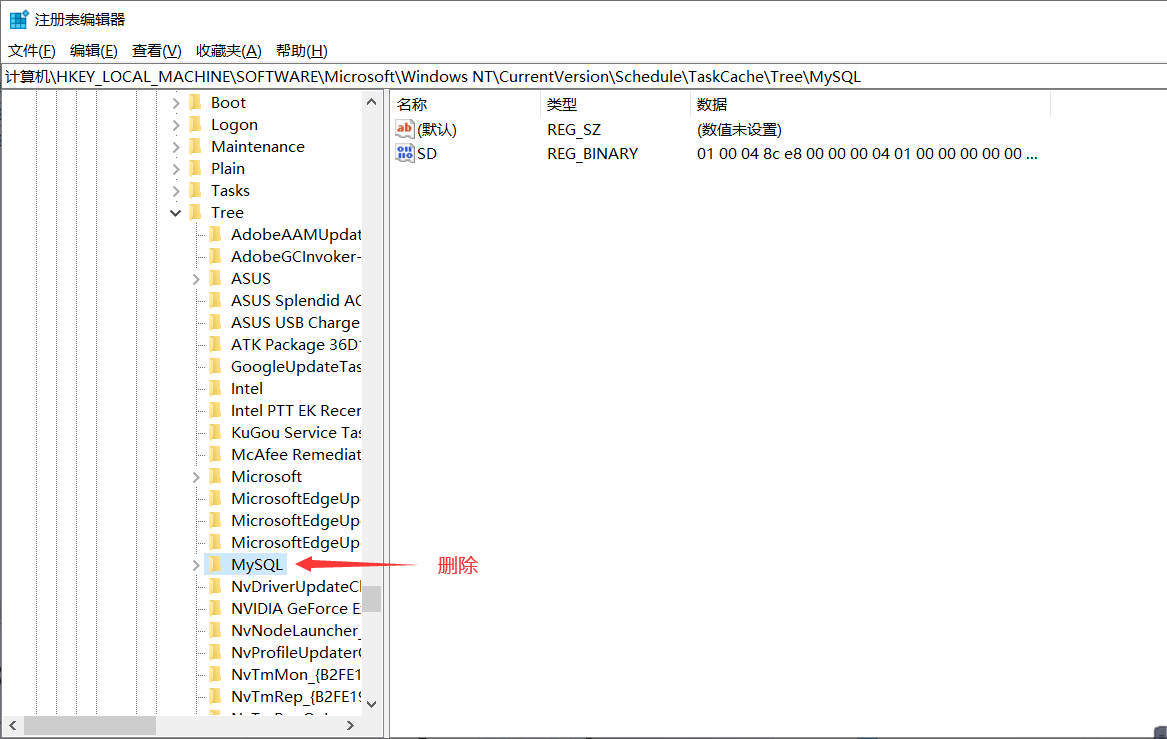Click the ASUS folder icon

click(216, 278)
